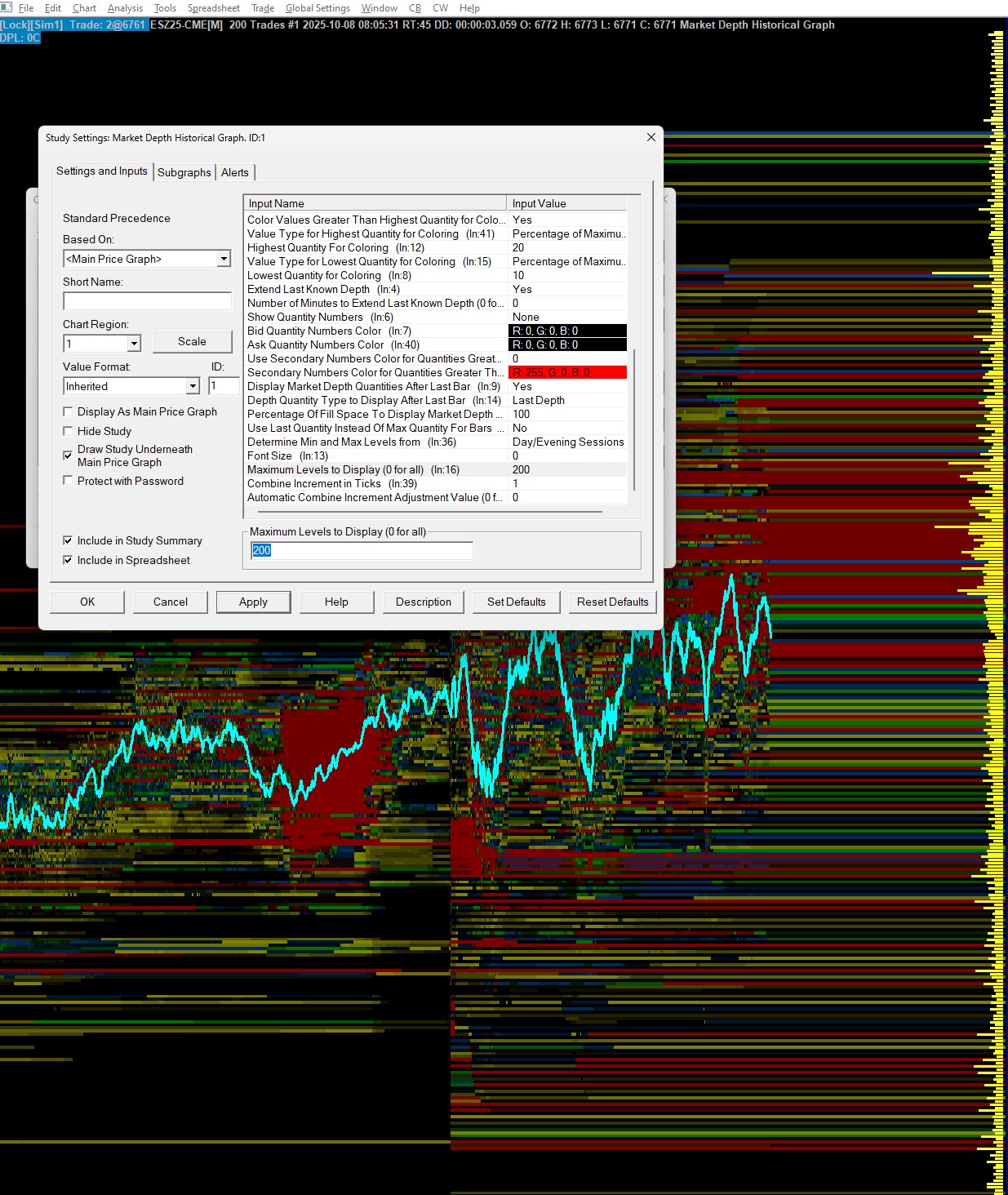Expand the Chart Region dropdown
Image resolution: width=1008 pixels, height=1195 pixels.
tap(135, 344)
